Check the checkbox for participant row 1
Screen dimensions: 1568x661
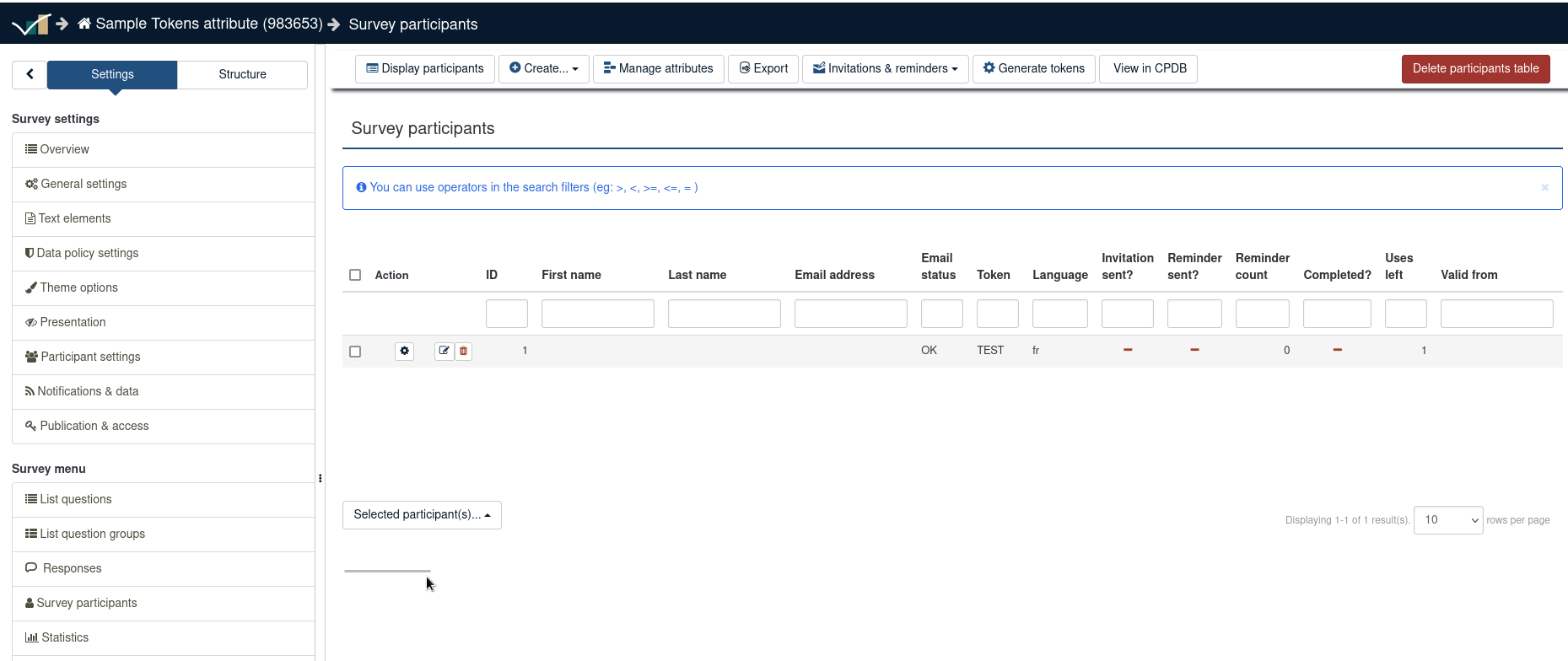(355, 352)
